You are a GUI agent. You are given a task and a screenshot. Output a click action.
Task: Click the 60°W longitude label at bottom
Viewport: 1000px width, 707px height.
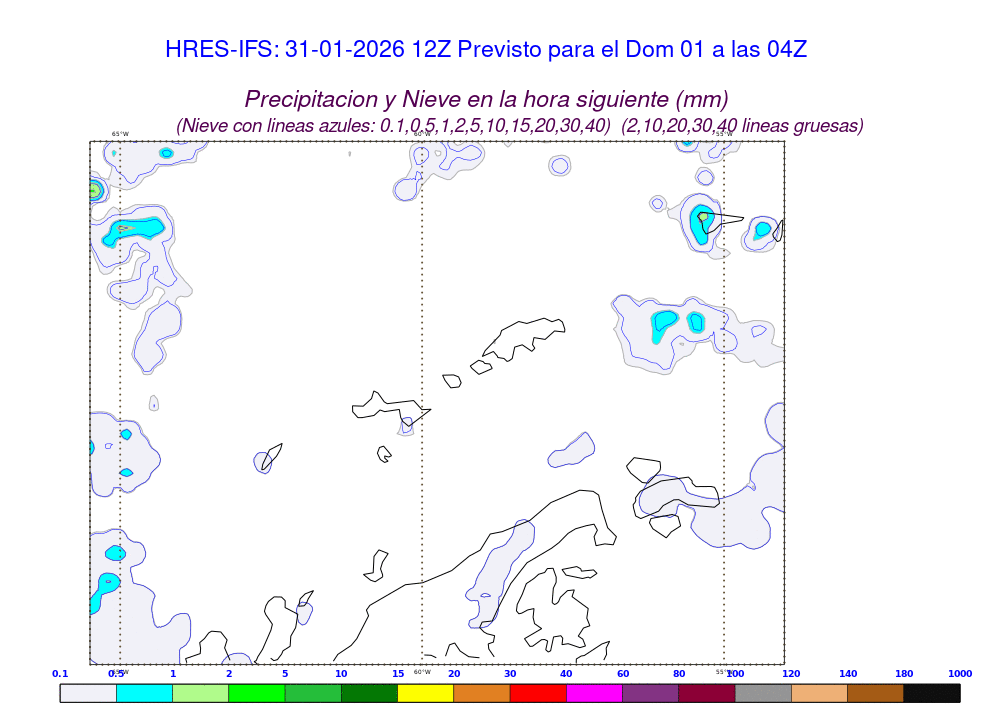422,672
